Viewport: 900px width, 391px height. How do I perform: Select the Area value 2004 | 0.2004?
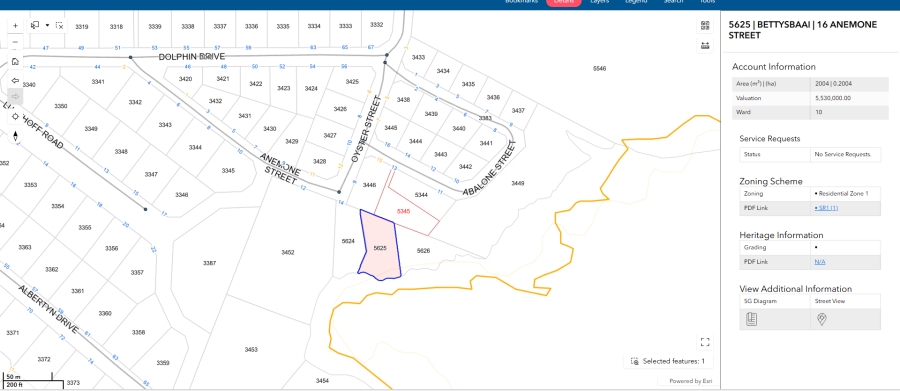[833, 84]
